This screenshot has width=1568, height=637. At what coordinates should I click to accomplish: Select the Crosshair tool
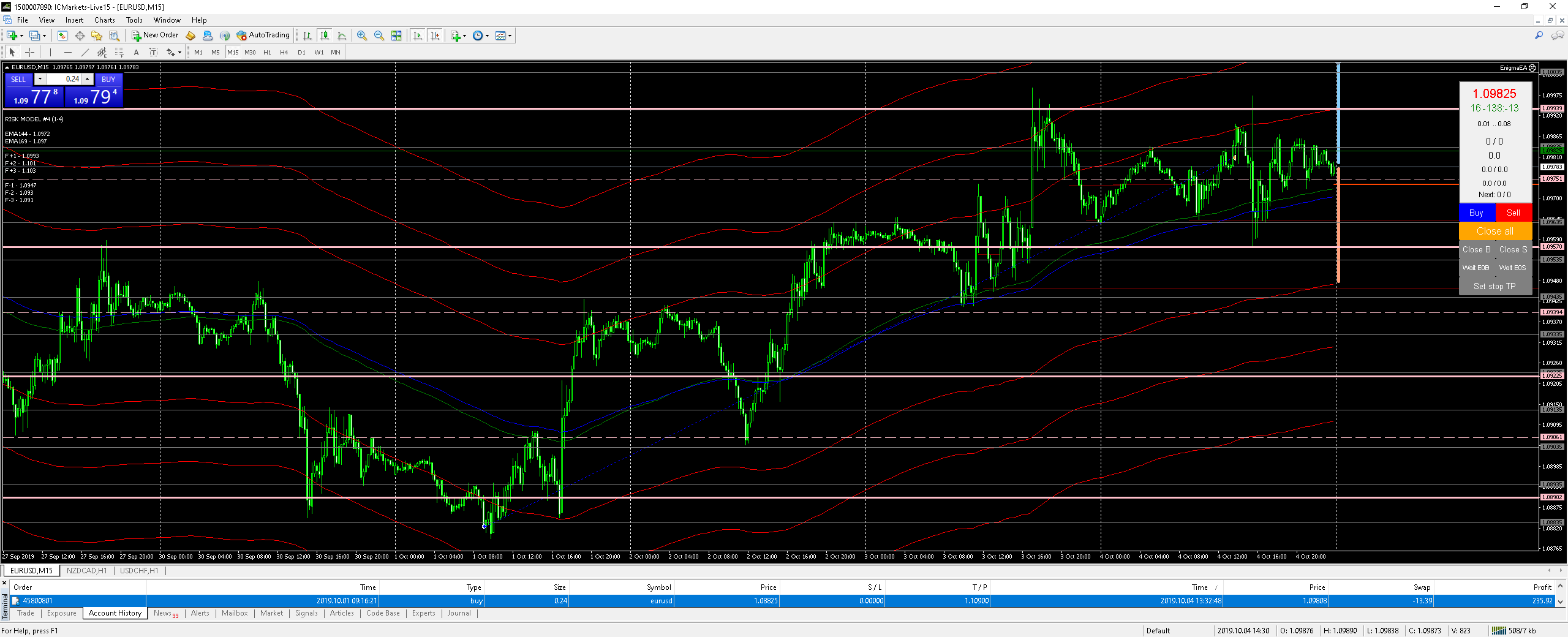point(29,53)
